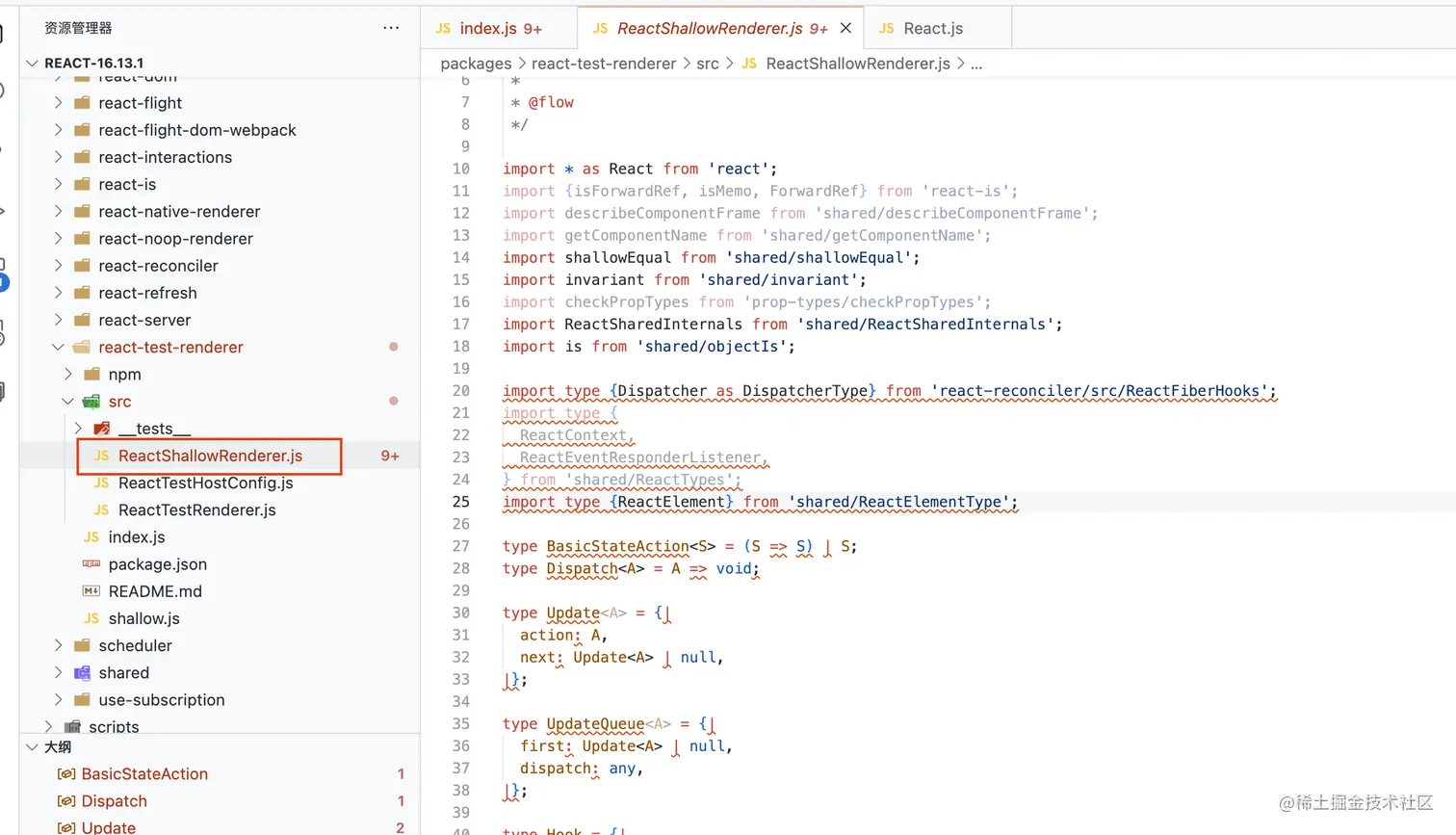Close the ReactShallowRenderer.js editor tab
1456x835 pixels.
(845, 28)
